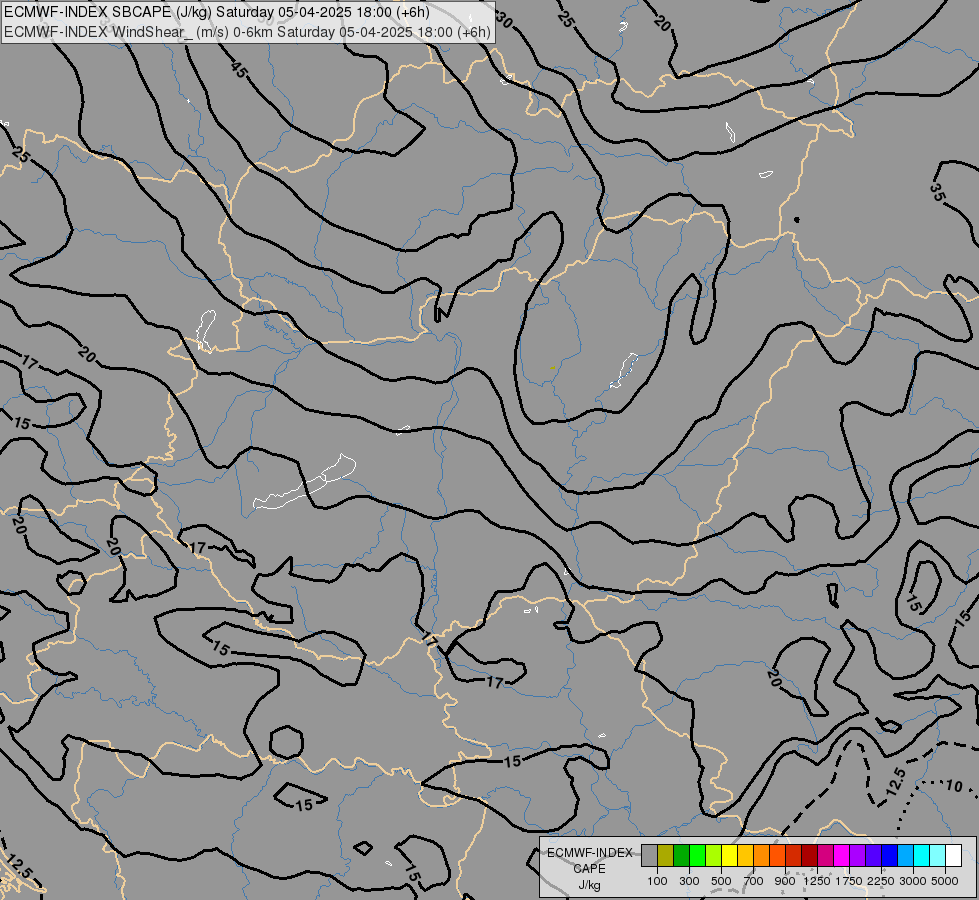This screenshot has width=979, height=900.
Task: Click the '100' value in the legend
Action: pos(657,881)
